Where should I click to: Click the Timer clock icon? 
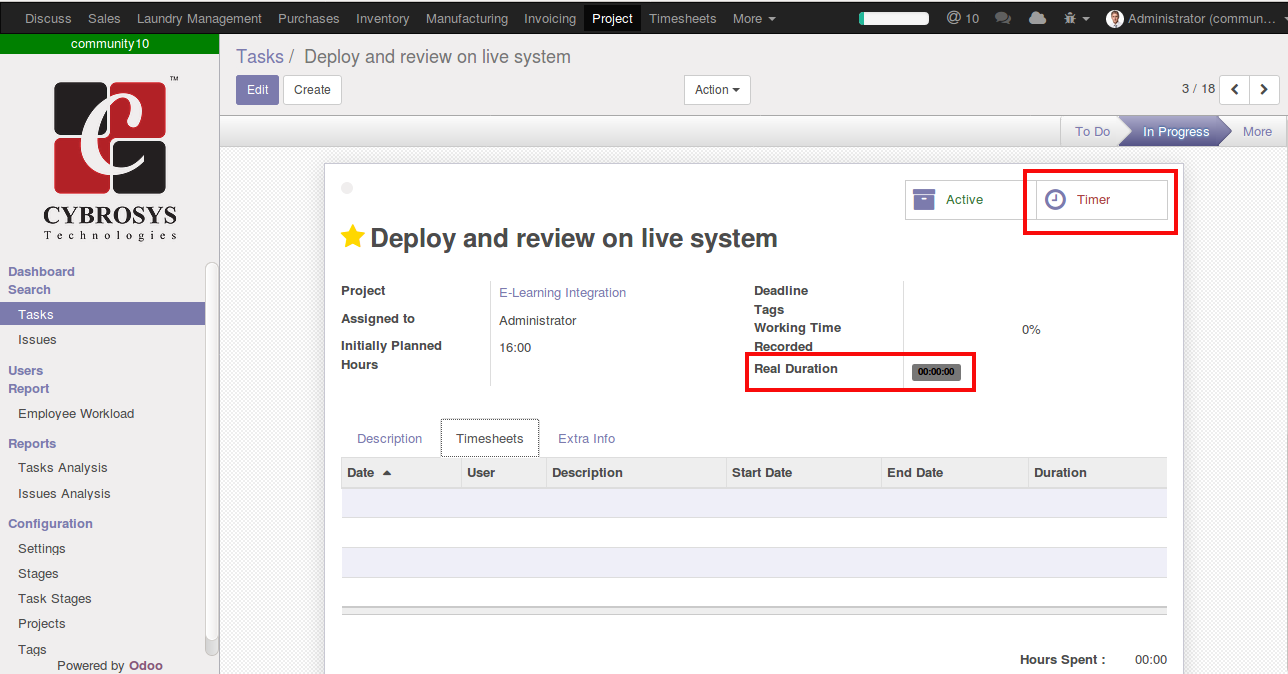coord(1055,200)
